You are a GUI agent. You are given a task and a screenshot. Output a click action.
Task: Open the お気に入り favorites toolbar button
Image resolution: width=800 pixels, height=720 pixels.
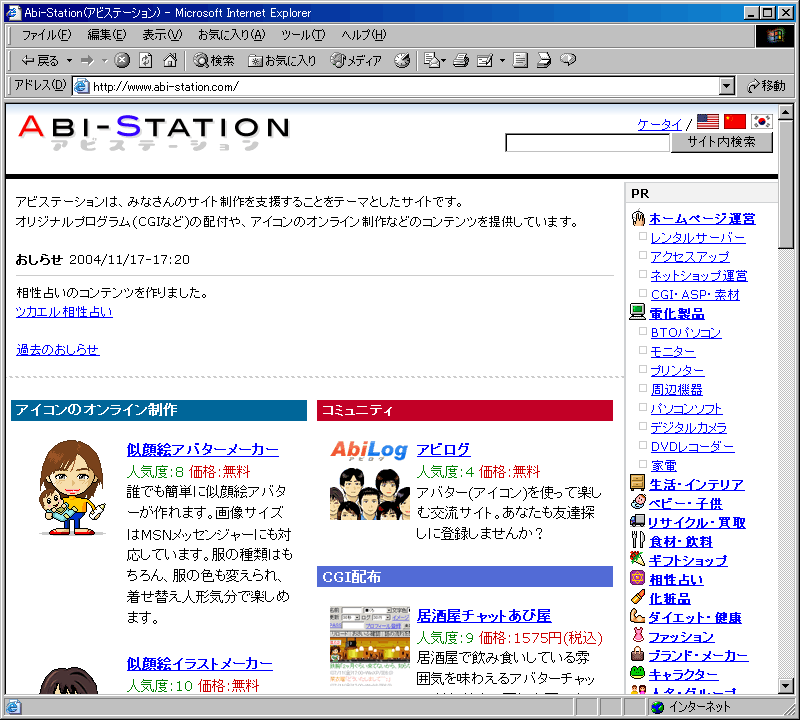pyautogui.click(x=282, y=61)
